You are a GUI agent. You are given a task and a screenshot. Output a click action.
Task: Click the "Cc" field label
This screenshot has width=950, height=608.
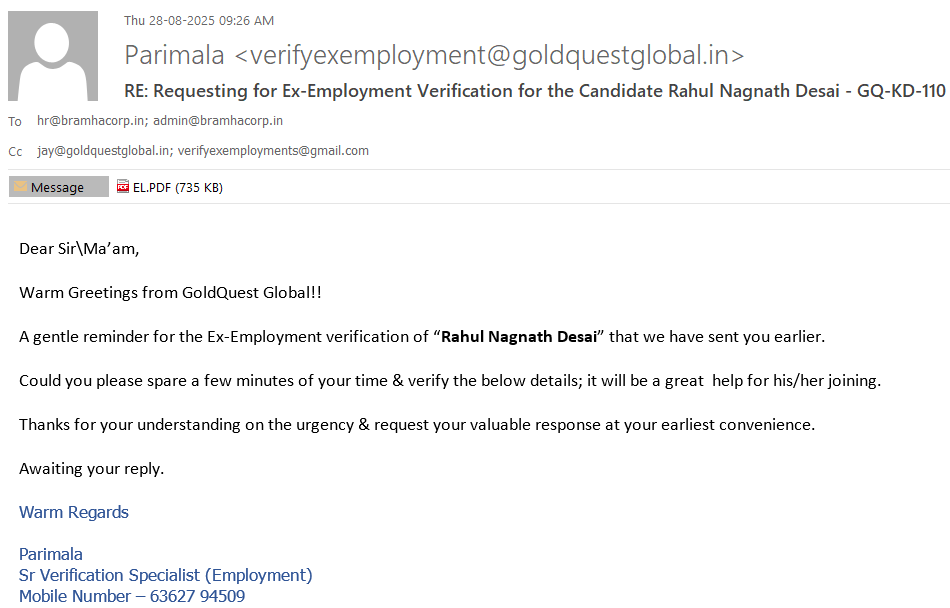pos(15,152)
